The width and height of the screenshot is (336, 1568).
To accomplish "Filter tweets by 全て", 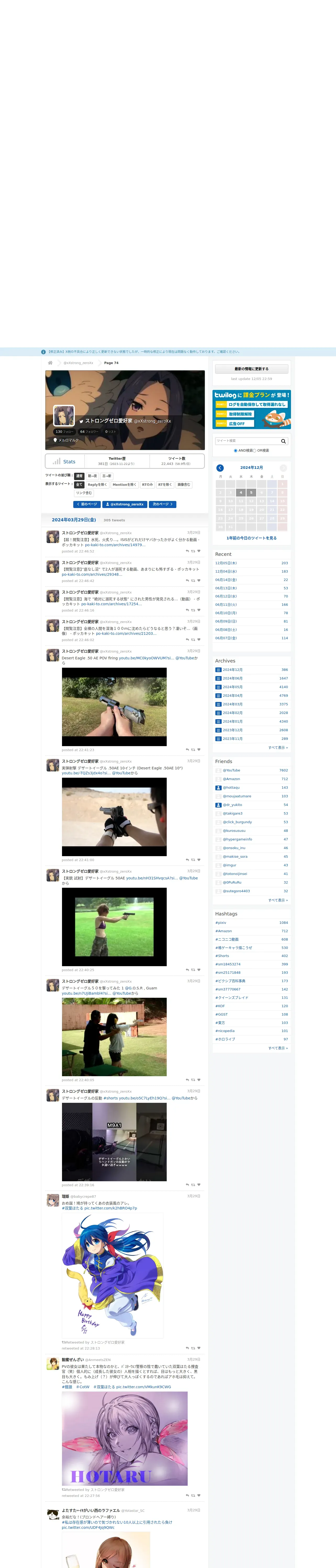I will click(79, 485).
